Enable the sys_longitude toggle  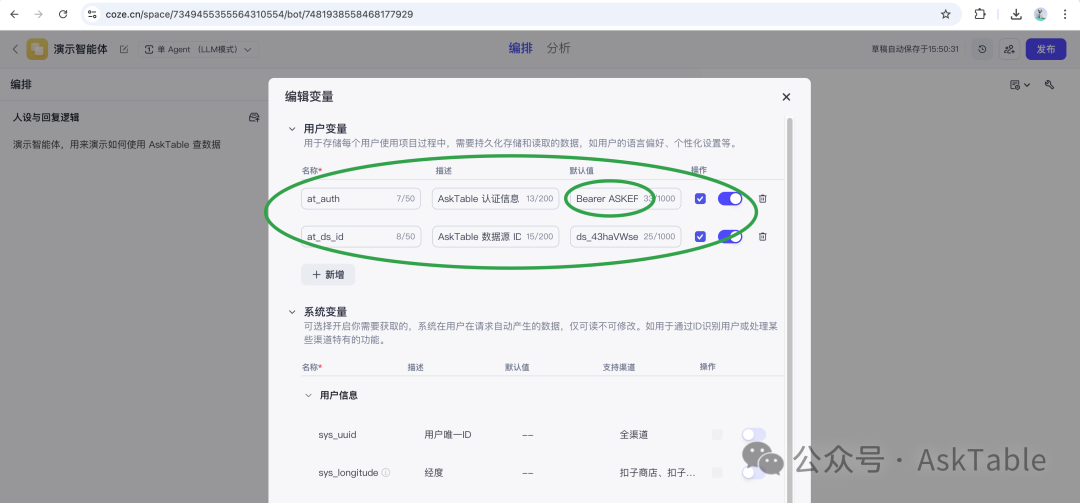click(754, 473)
